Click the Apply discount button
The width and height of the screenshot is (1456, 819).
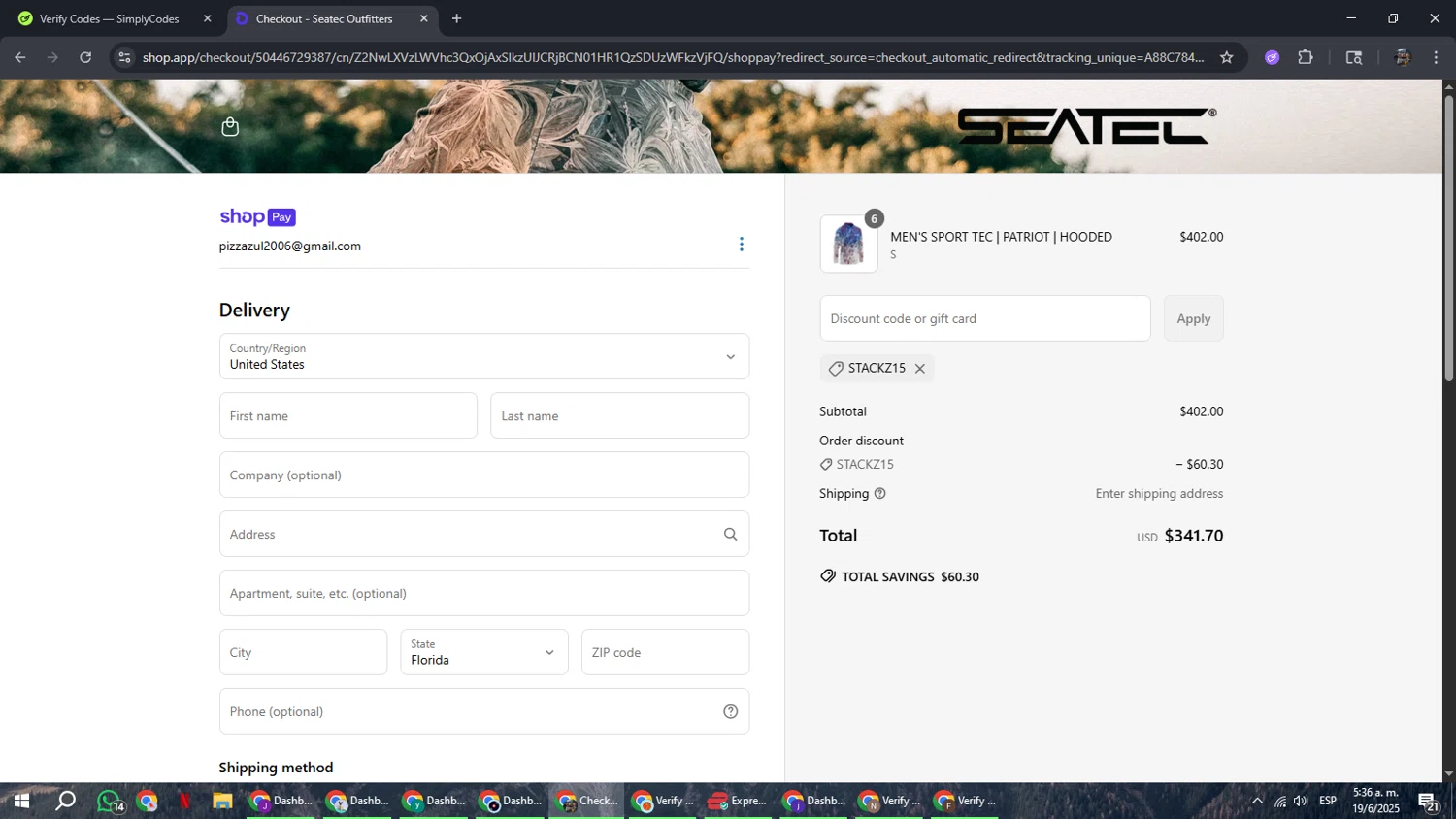coord(1194,318)
